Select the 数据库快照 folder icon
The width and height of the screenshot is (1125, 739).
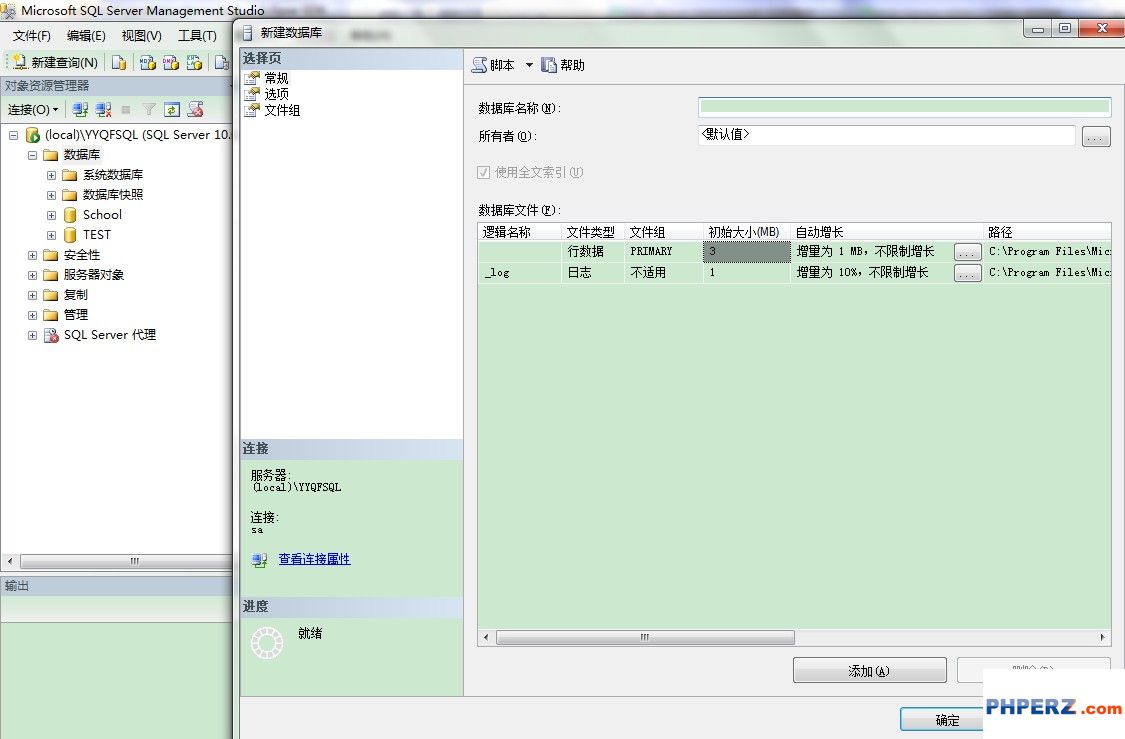pos(70,195)
